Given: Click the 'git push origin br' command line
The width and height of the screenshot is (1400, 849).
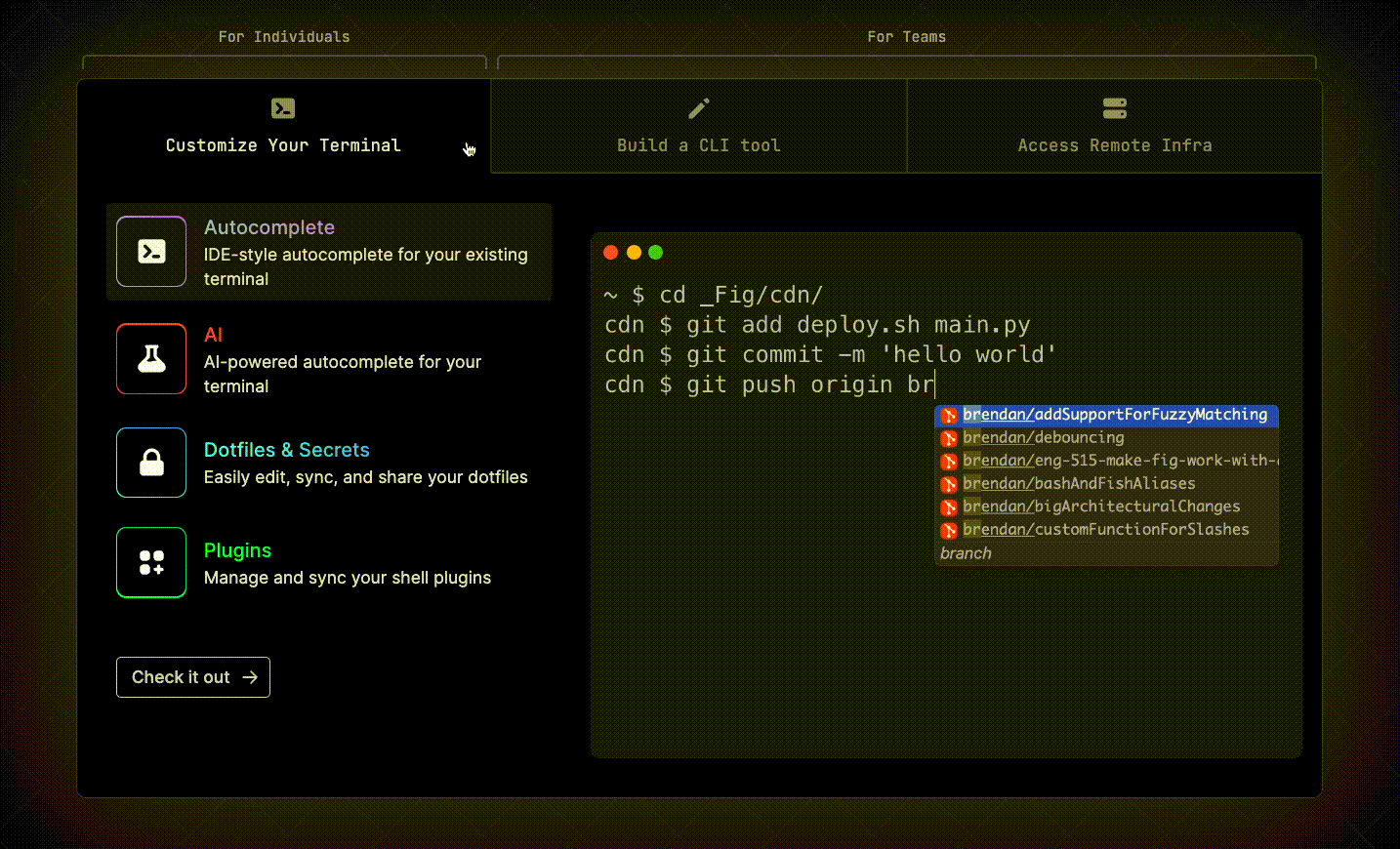Looking at the screenshot, I should pyautogui.click(x=769, y=384).
